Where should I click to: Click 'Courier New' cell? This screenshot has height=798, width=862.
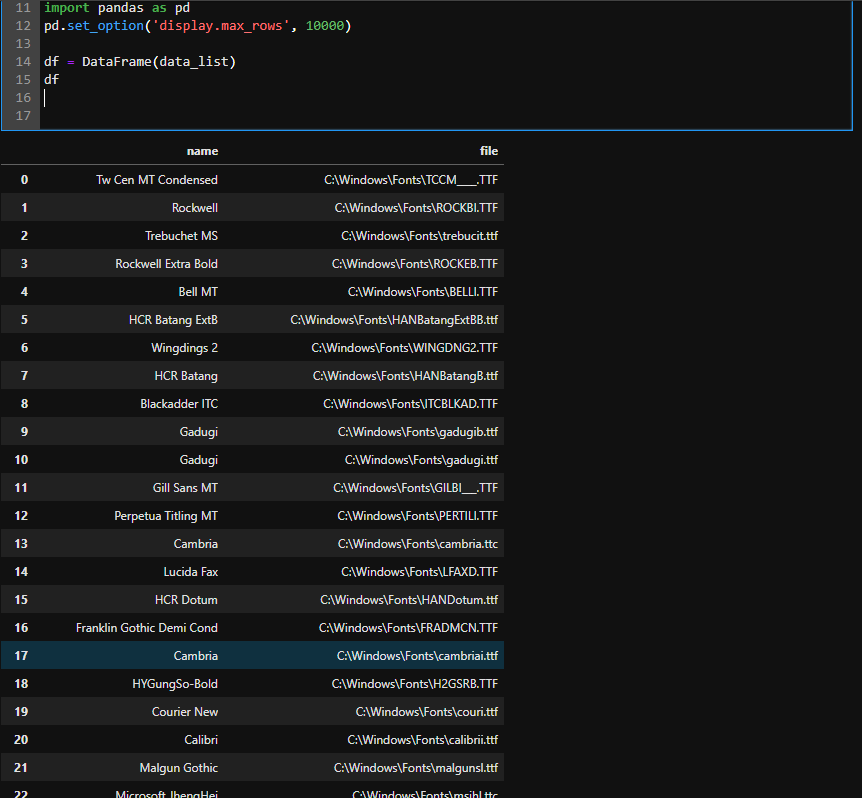point(185,712)
